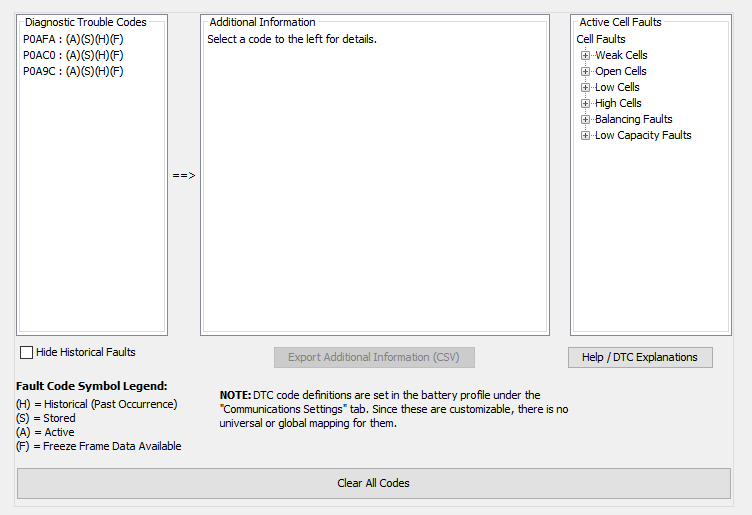The image size is (752, 515).
Task: Expand the Weak Cells tree node
Action: [x=586, y=55]
